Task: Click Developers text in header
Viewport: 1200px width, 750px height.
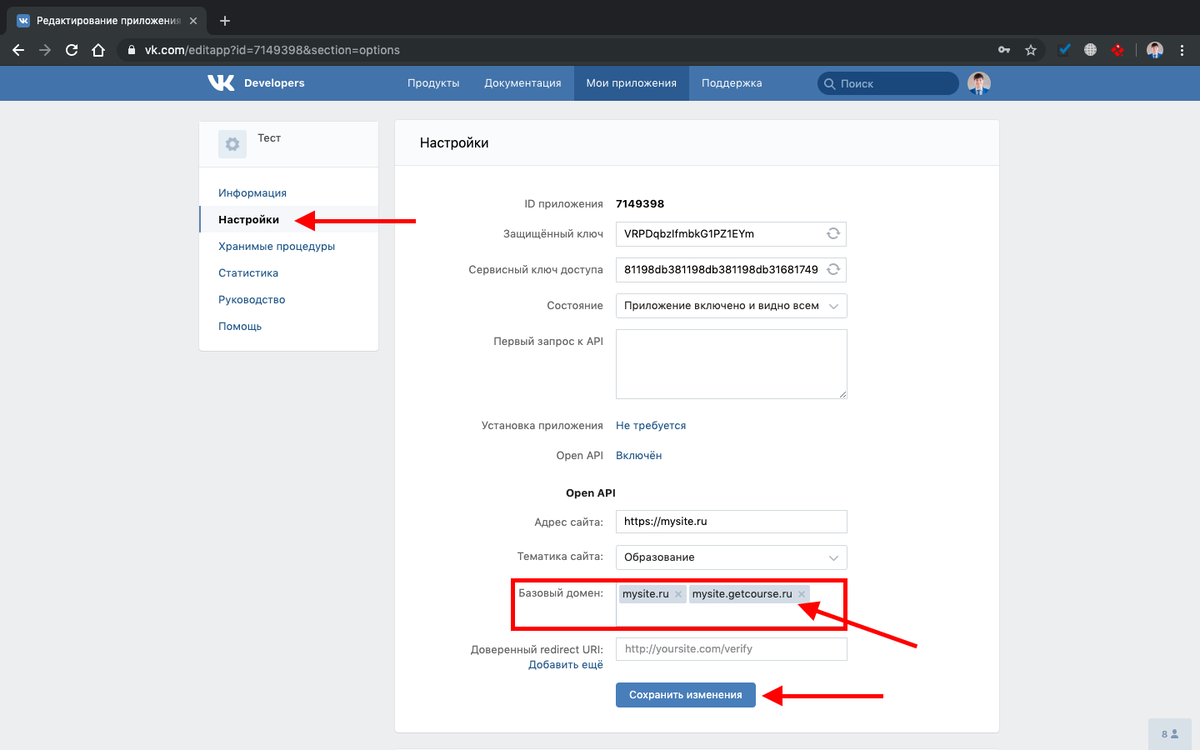Action: (x=274, y=83)
